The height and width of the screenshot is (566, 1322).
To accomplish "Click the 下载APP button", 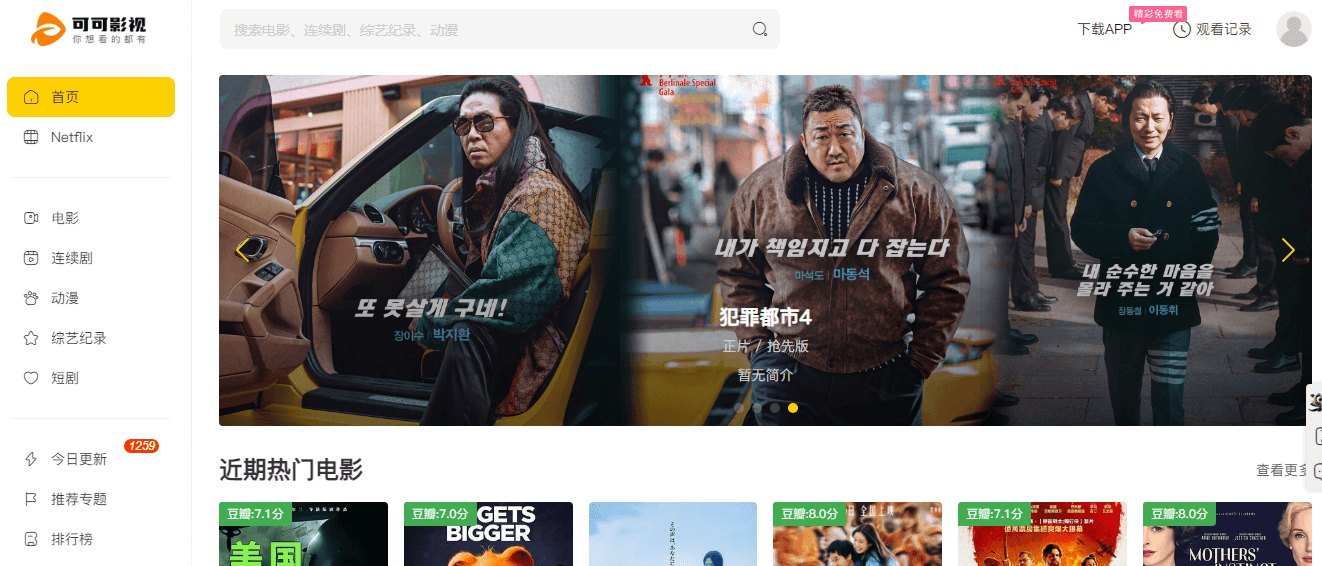I will pos(1104,30).
